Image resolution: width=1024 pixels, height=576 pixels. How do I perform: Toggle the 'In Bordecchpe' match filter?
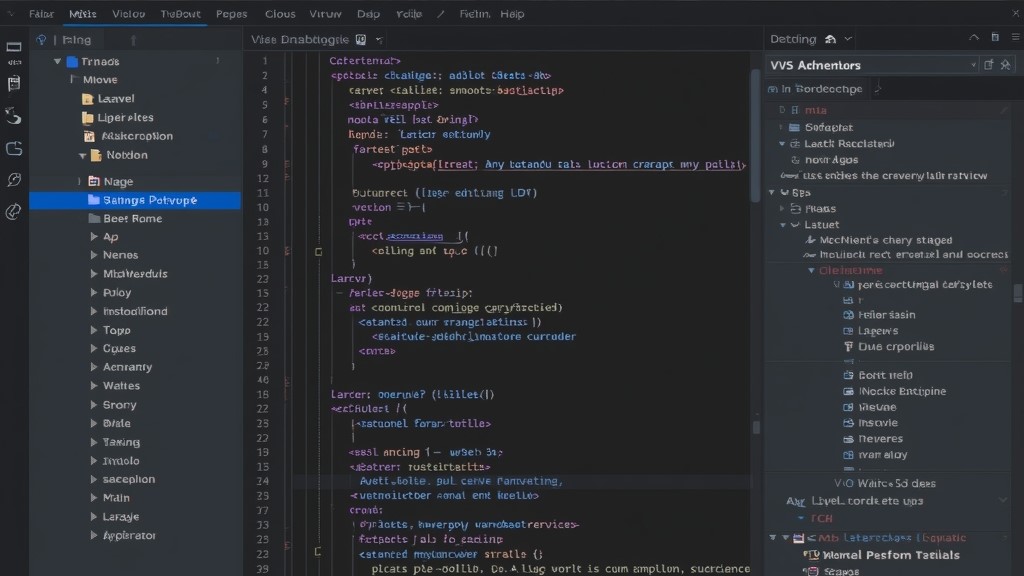click(772, 88)
